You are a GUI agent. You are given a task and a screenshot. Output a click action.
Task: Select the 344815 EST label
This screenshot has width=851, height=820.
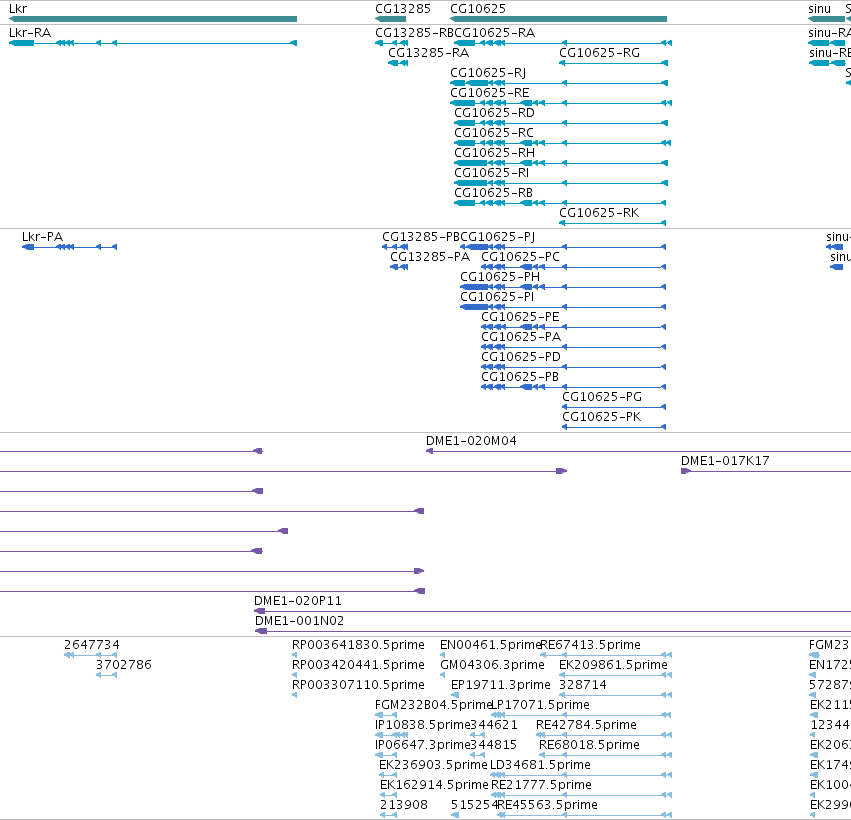point(494,746)
